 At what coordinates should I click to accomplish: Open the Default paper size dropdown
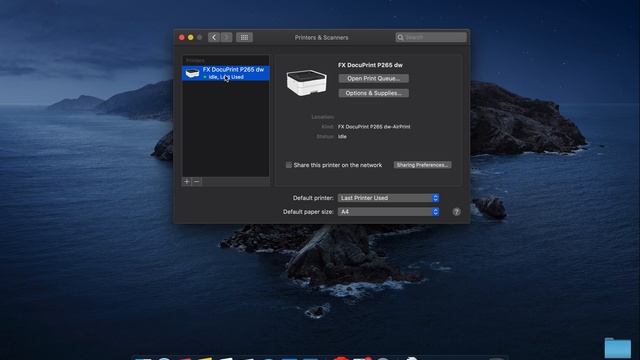(x=388, y=212)
